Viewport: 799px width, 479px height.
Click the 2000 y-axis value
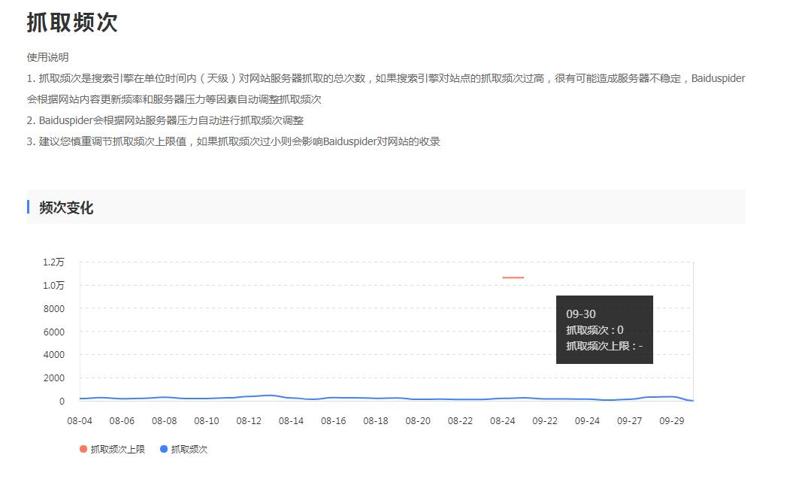tap(54, 378)
